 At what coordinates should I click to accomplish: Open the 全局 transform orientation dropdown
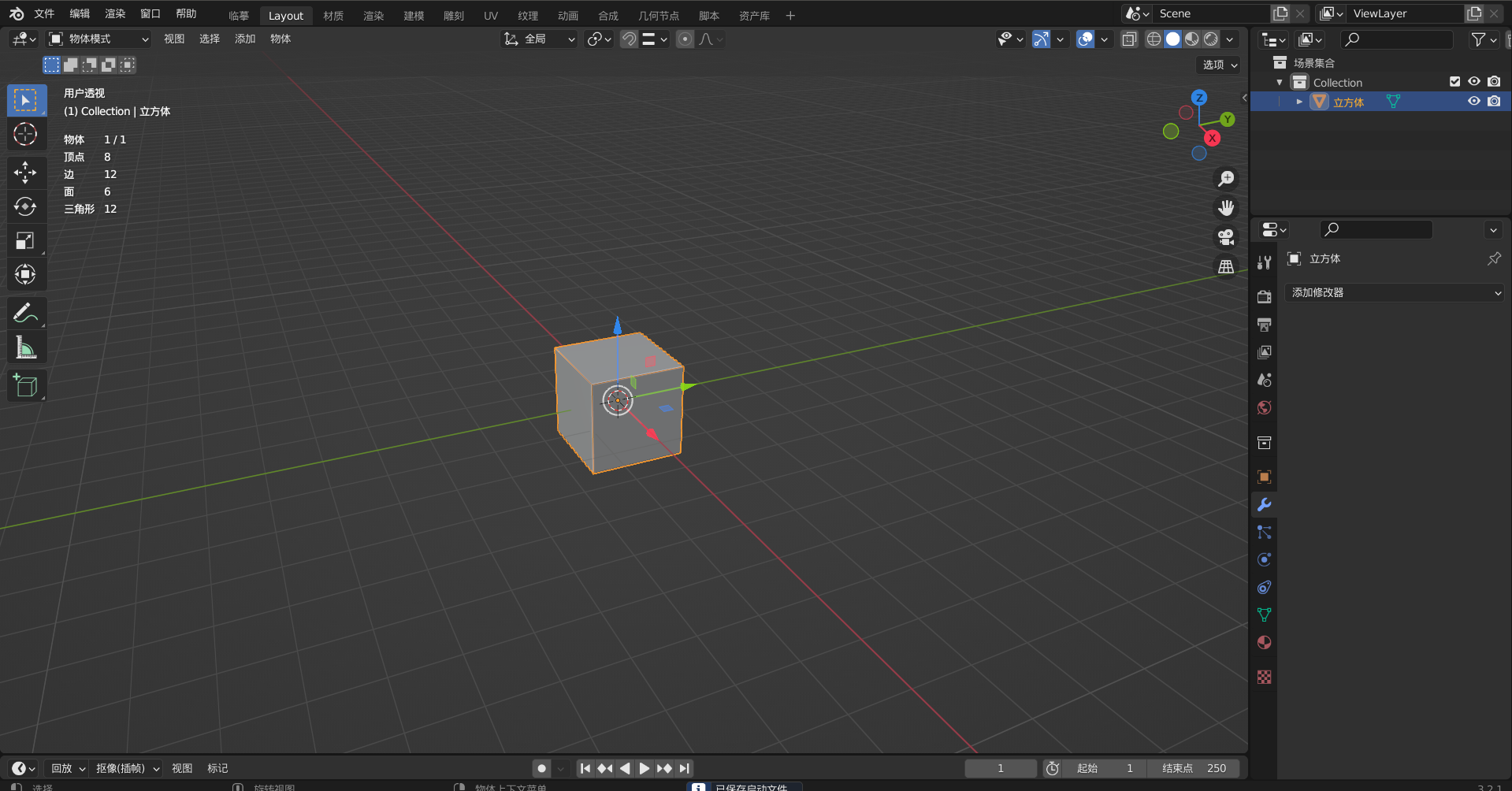click(541, 39)
